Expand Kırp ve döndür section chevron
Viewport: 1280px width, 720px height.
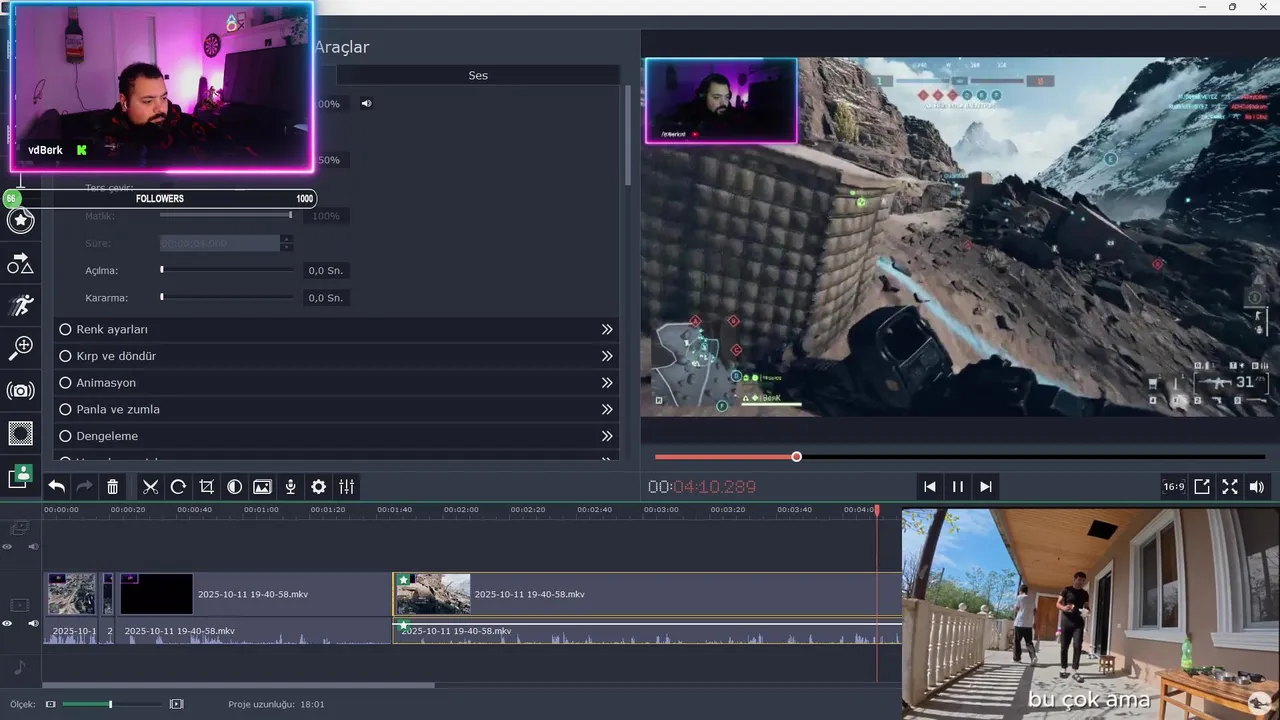pyautogui.click(x=607, y=356)
